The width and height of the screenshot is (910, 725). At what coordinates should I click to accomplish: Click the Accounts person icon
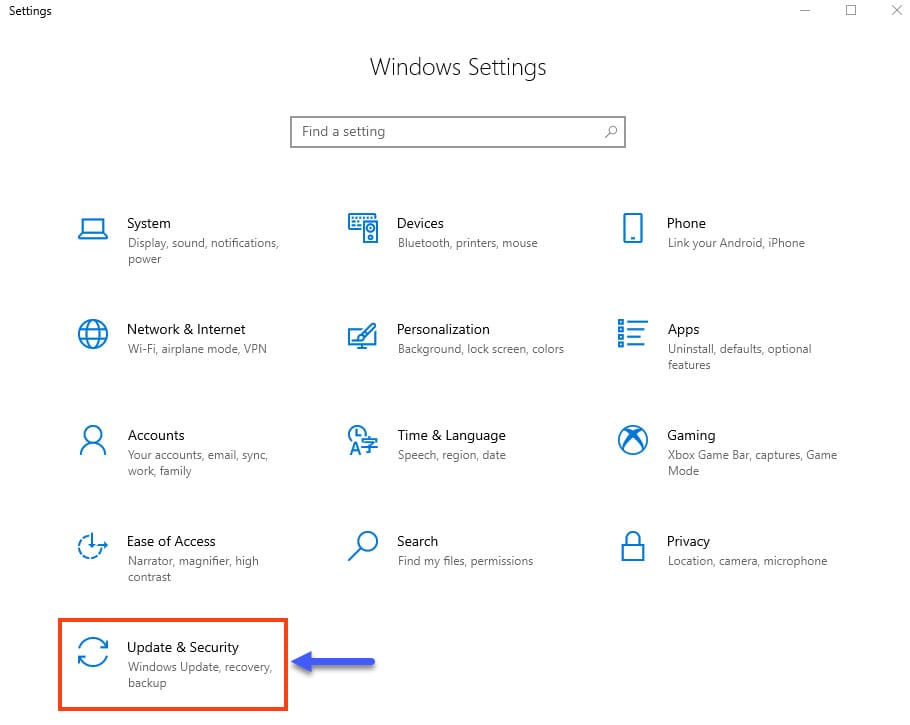pyautogui.click(x=93, y=440)
